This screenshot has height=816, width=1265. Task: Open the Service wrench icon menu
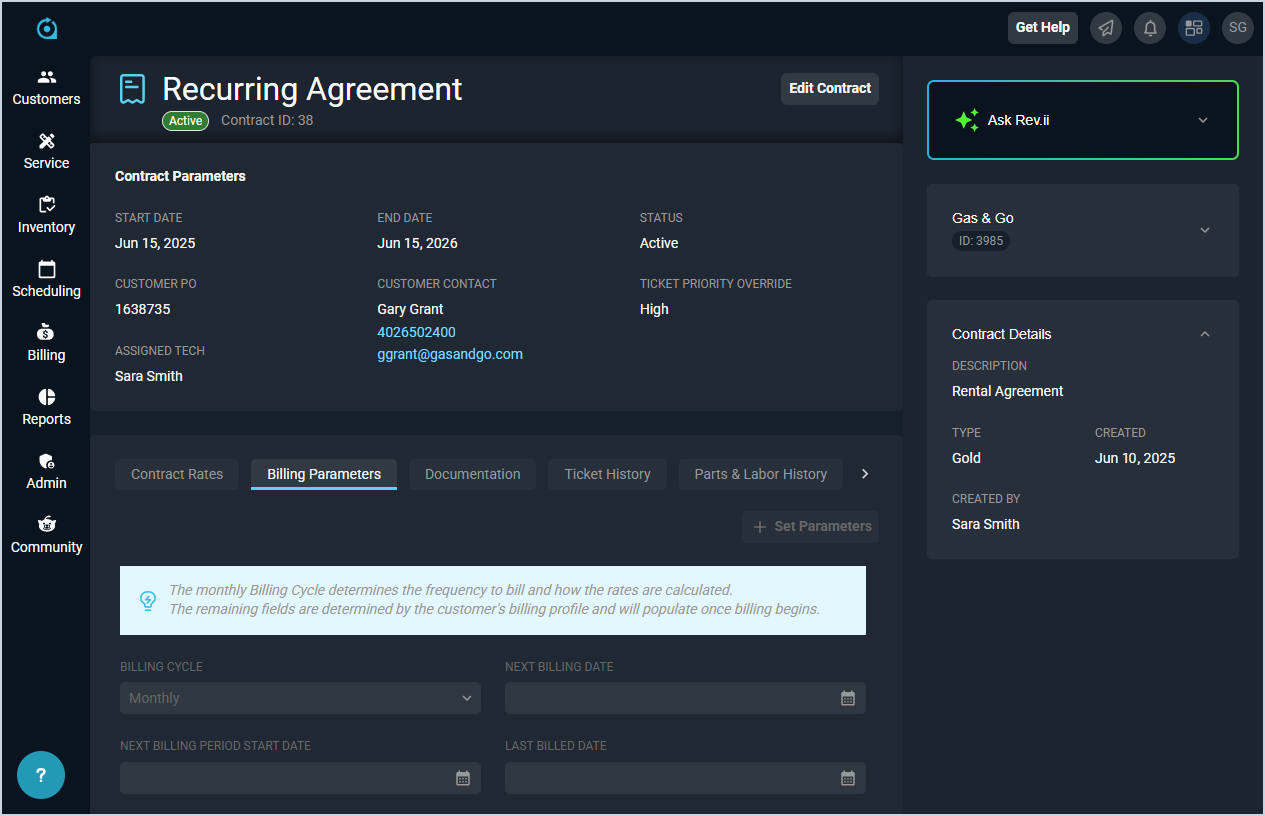pyautogui.click(x=46, y=151)
